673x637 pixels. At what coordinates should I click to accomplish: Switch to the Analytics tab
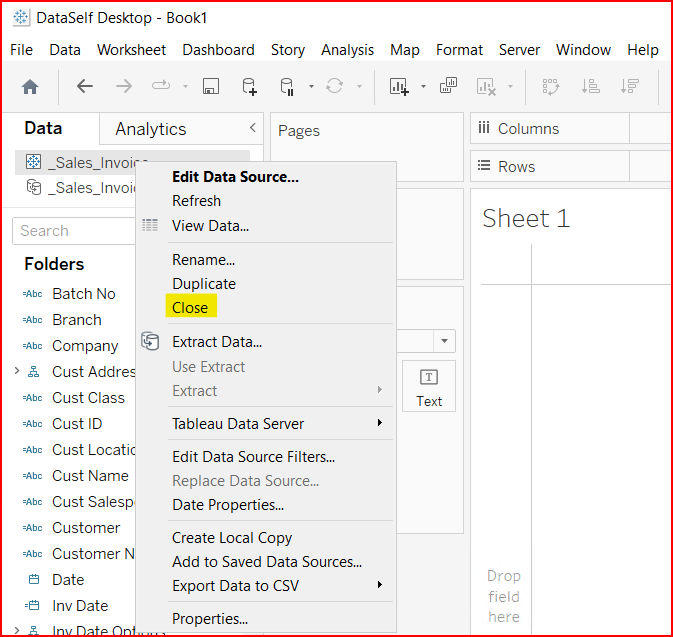point(150,129)
